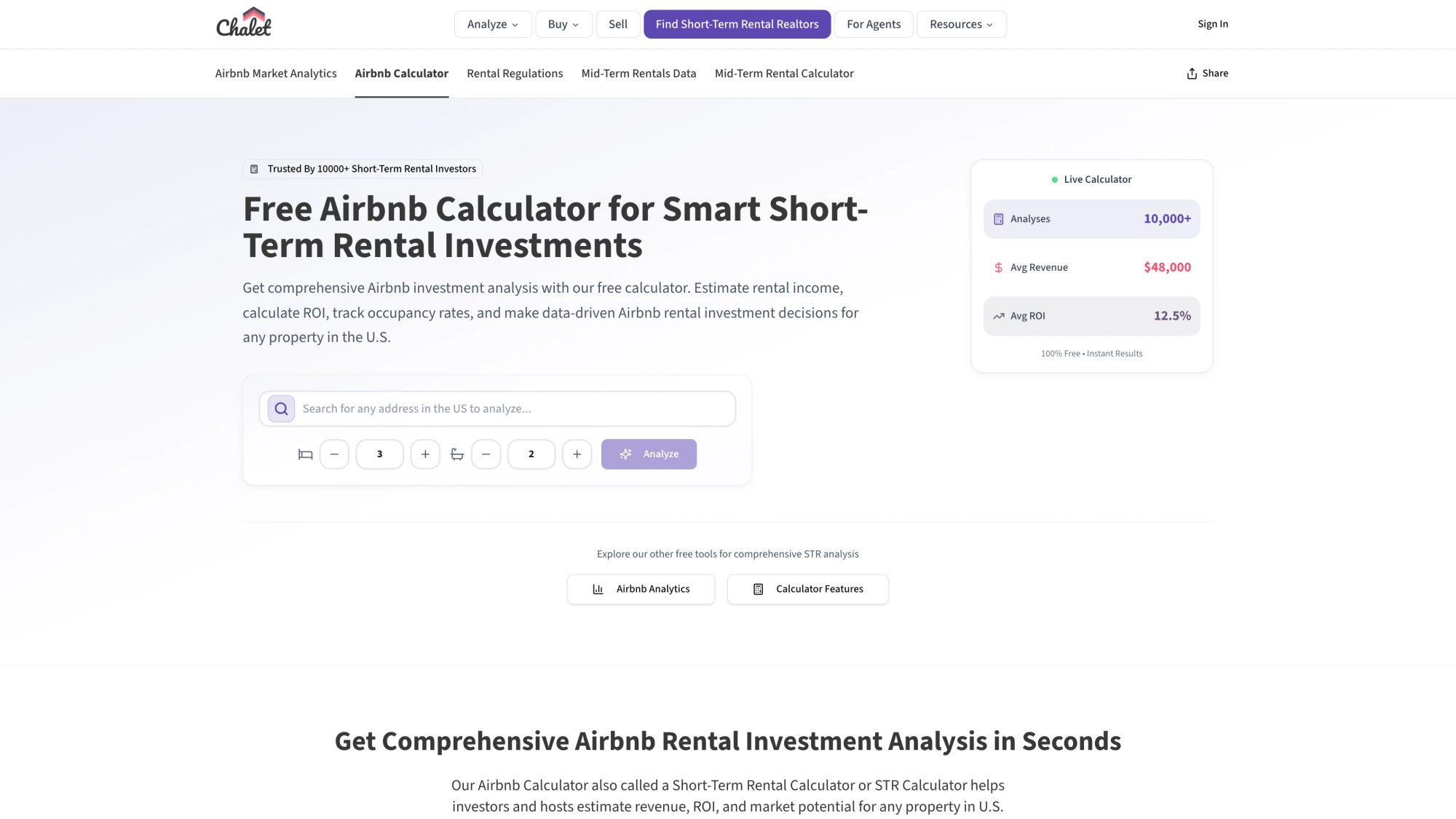Click the magnifying glass search icon
Screen dimensions: 1456x819
[280, 408]
